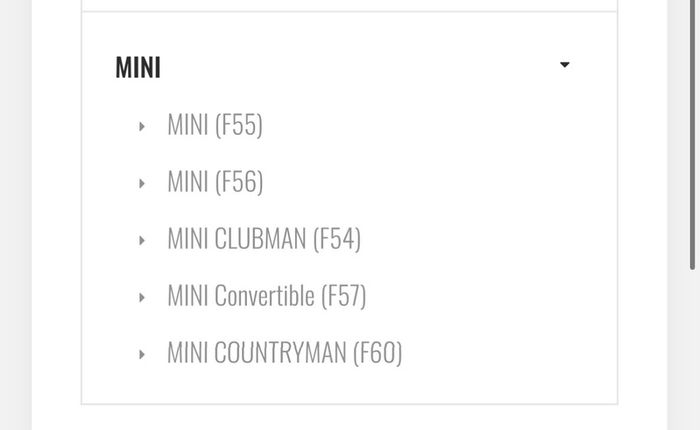This screenshot has width=700, height=430.
Task: Click the page scrollbar thumb
Action: [x=692, y=134]
